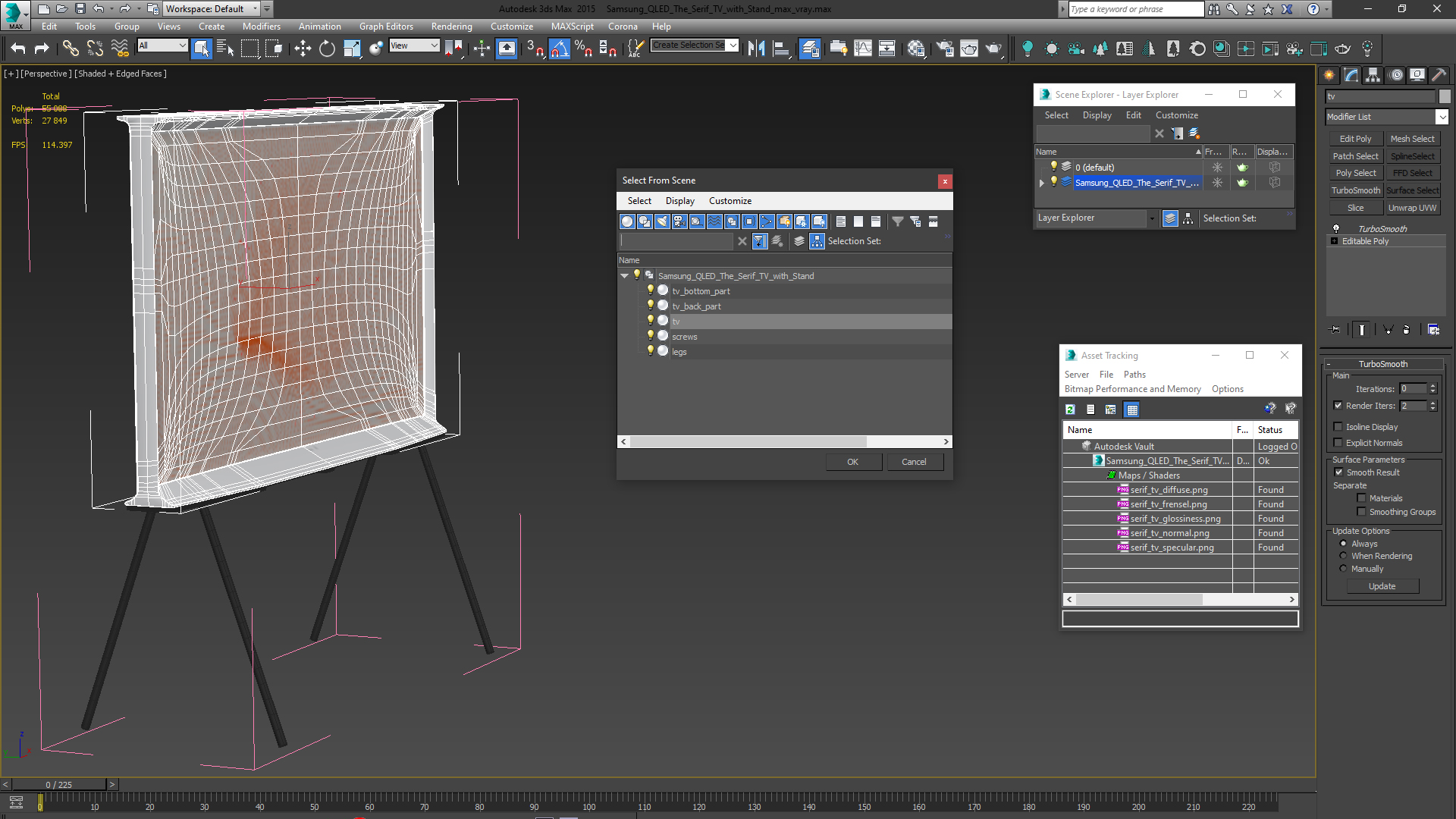Open Render Setup icon

click(x=945, y=49)
